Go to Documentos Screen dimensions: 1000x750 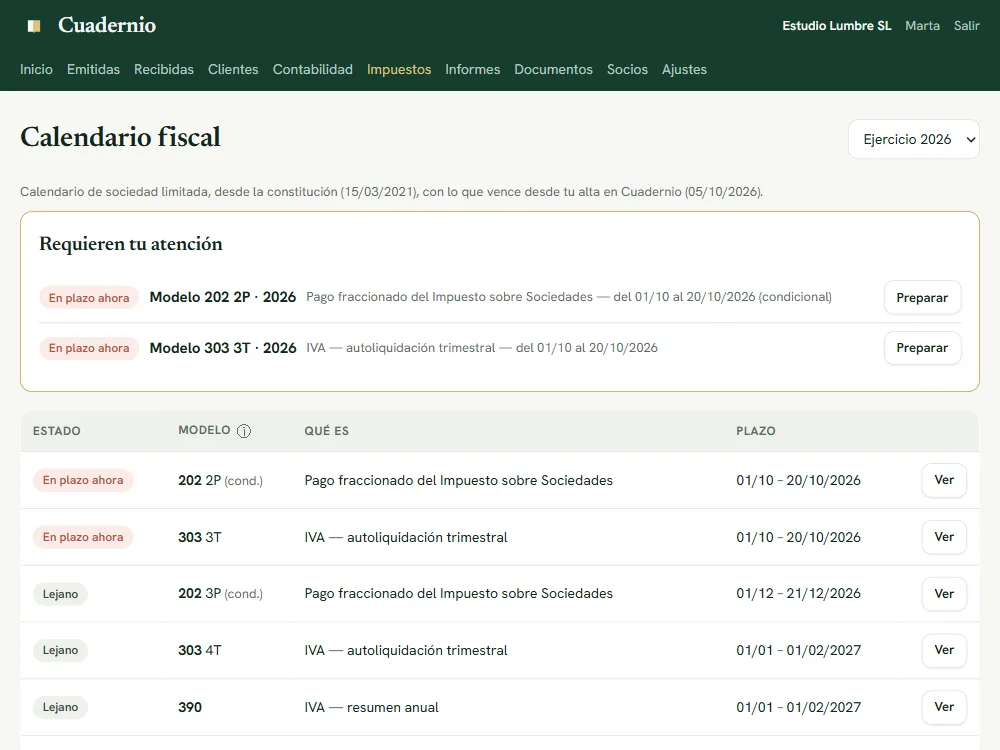pyautogui.click(x=554, y=70)
